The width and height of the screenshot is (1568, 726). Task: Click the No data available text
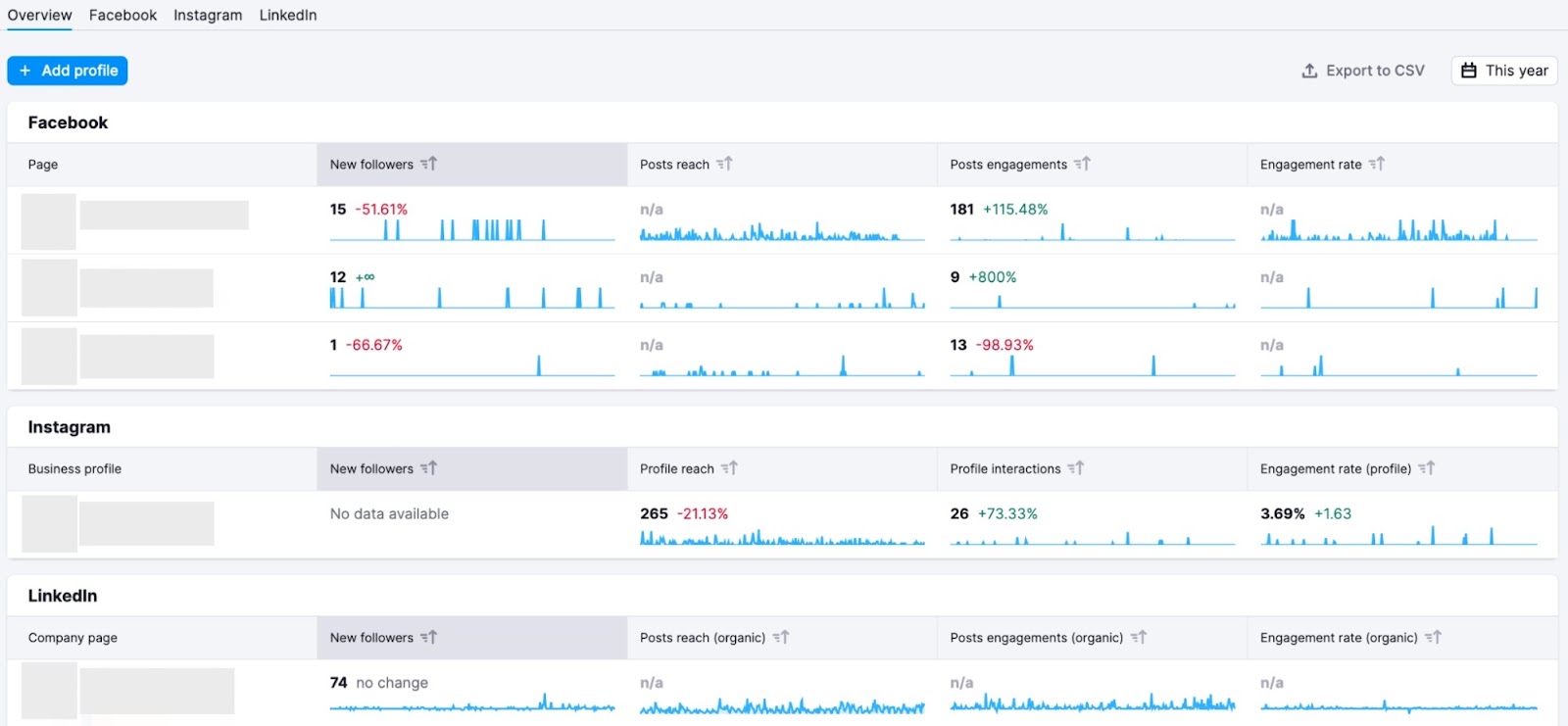[389, 513]
